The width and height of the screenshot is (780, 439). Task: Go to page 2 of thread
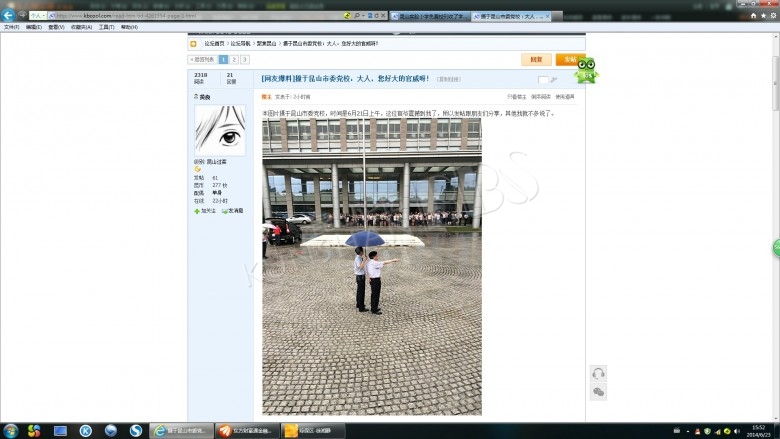click(234, 60)
